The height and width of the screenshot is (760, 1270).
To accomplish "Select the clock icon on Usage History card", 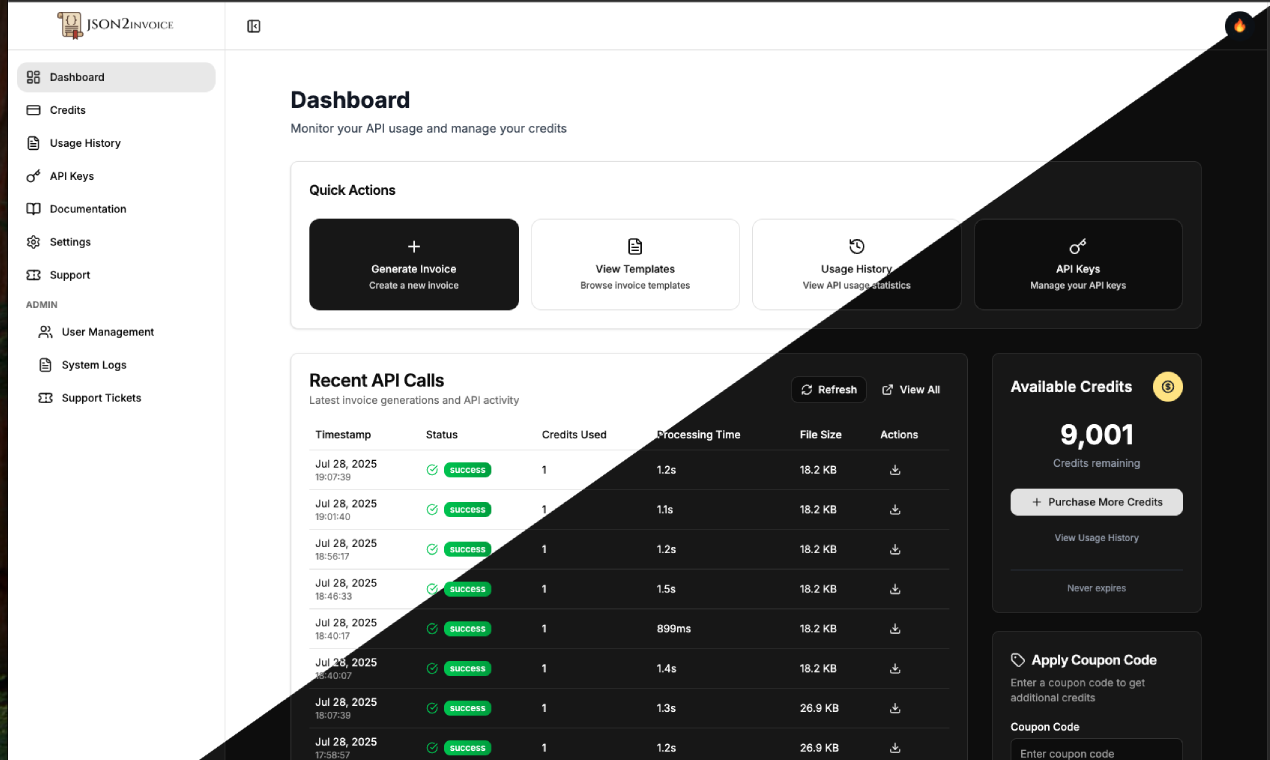I will [856, 245].
